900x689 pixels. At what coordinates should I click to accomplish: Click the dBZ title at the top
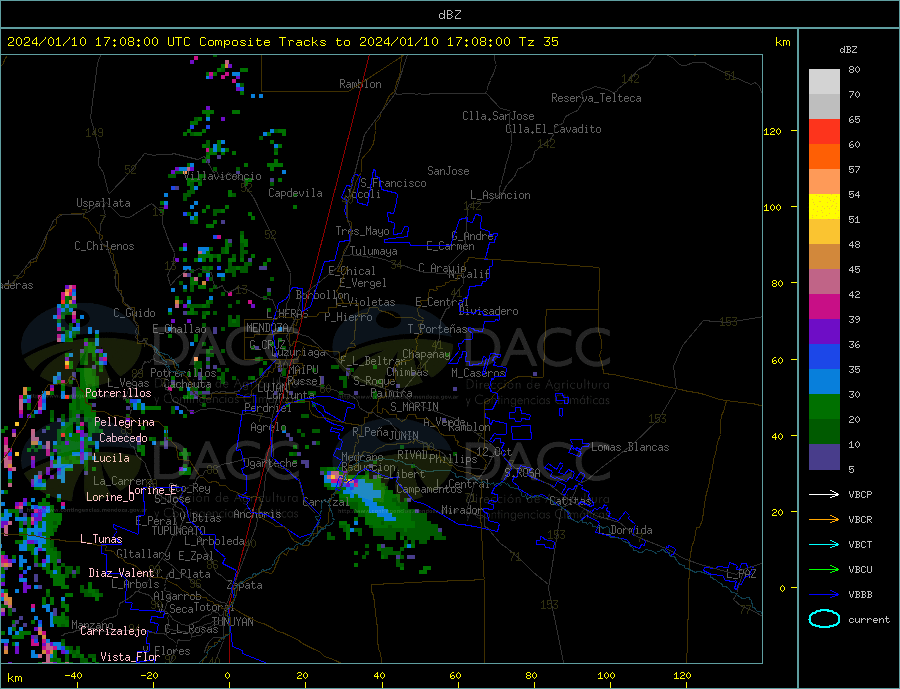coord(449,15)
